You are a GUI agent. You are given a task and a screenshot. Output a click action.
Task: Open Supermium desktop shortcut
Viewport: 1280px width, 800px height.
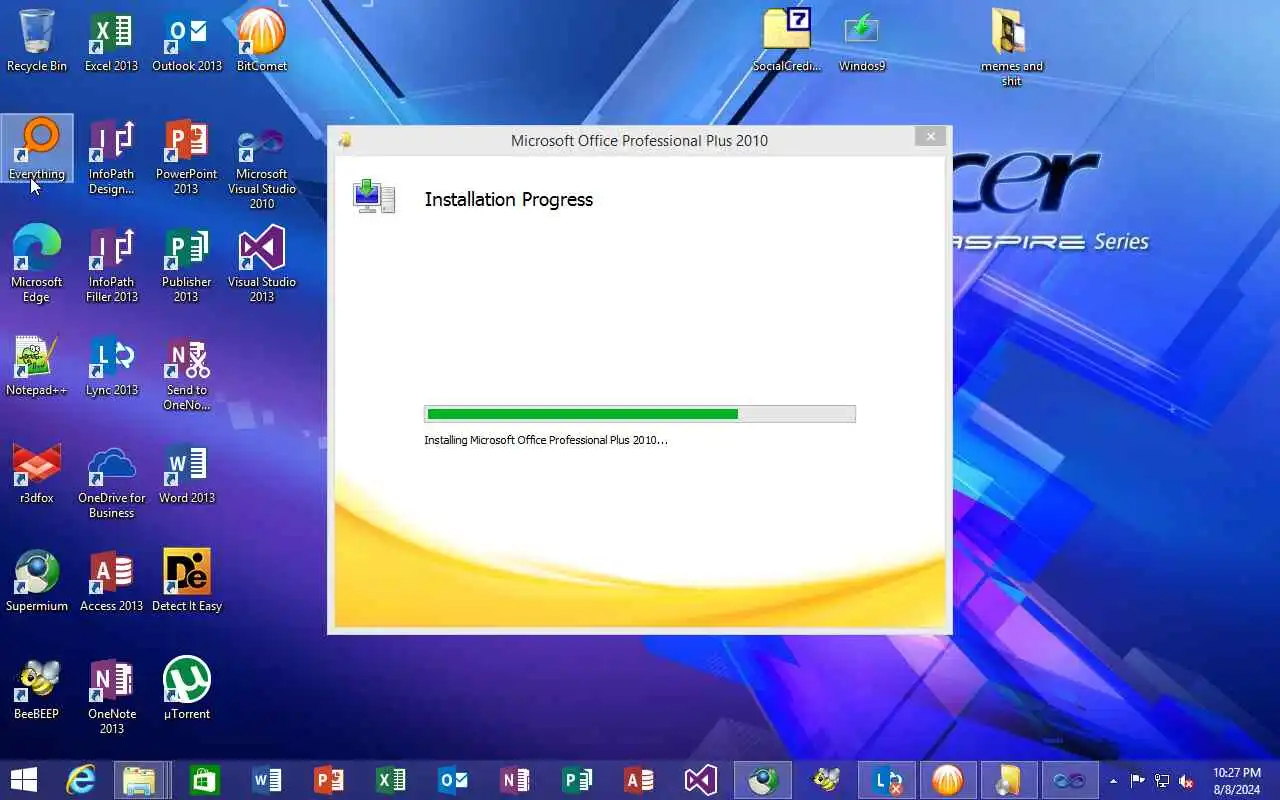click(37, 581)
